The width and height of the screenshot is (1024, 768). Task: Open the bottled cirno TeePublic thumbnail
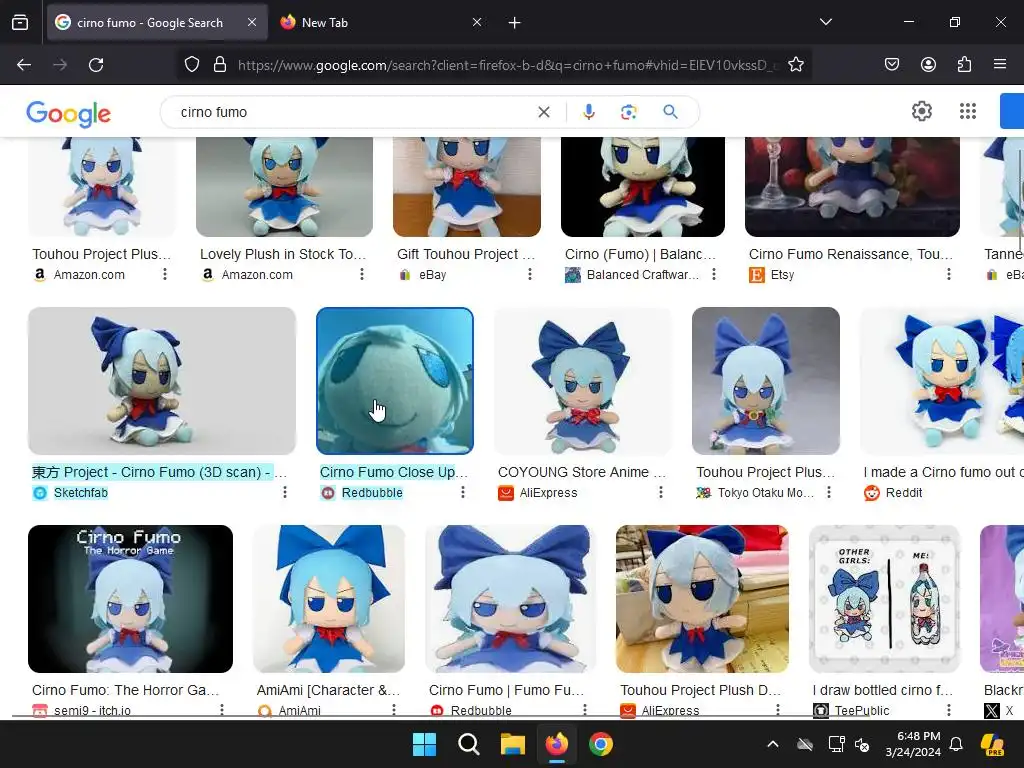pyautogui.click(x=884, y=599)
